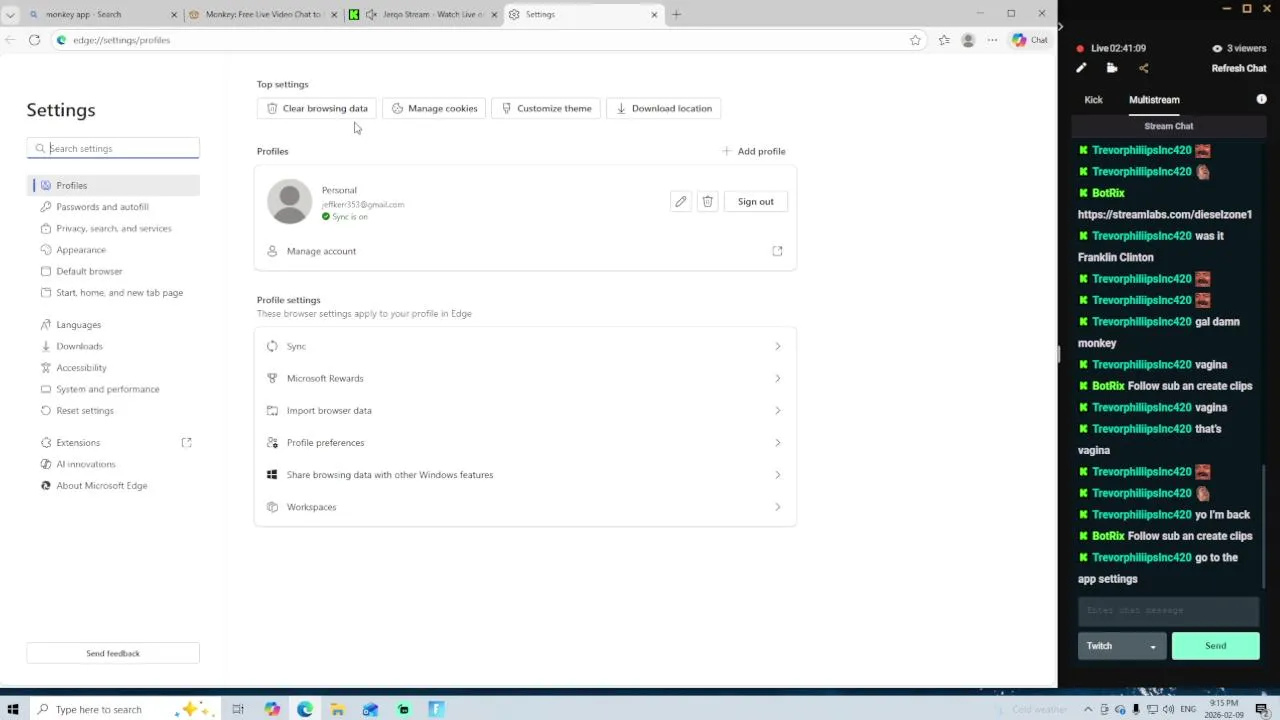Viewport: 1280px width, 720px height.
Task: Open About Microsoft Edge
Action: tap(113, 486)
